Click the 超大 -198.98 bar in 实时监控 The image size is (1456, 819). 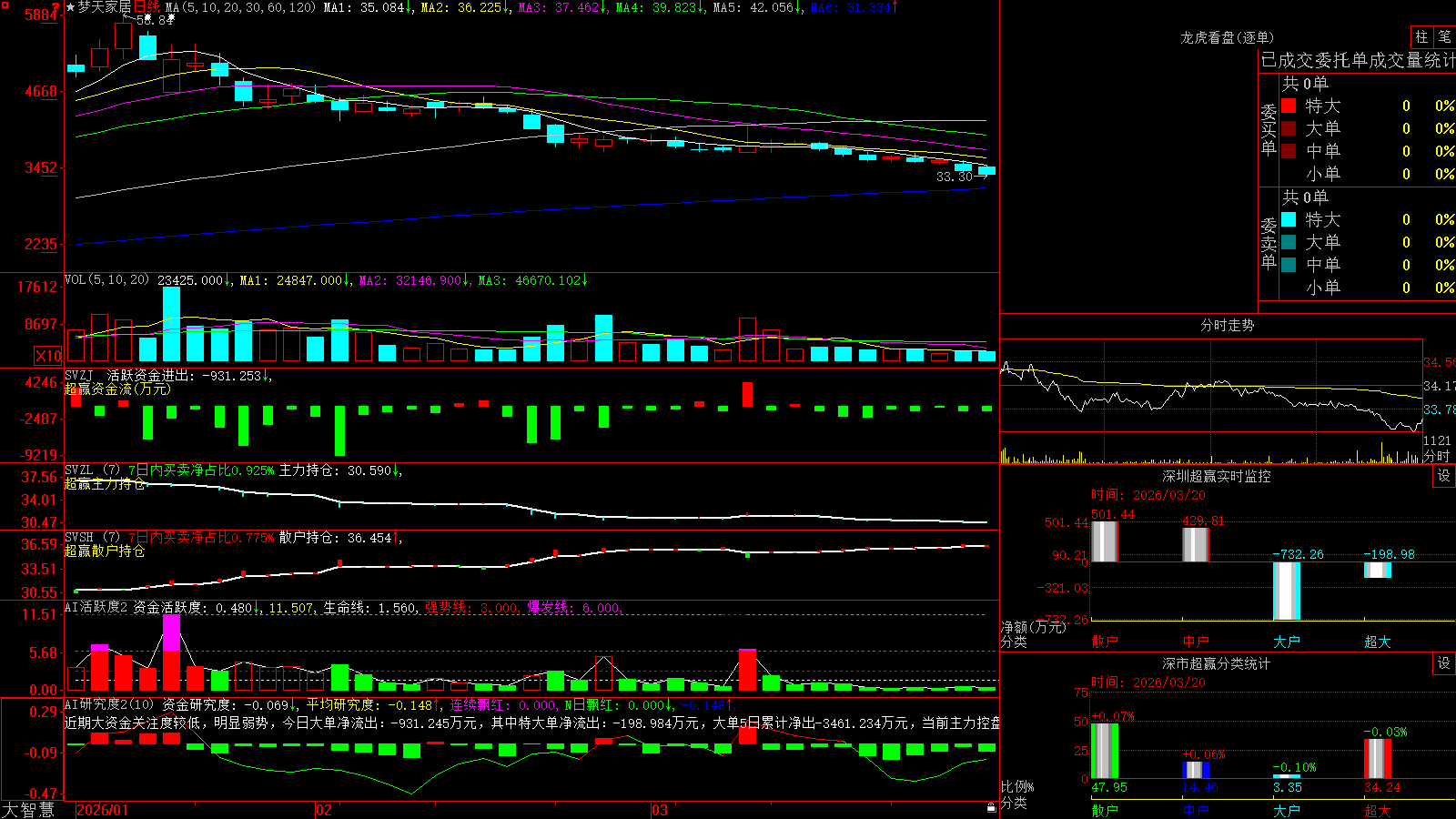pos(1378,570)
